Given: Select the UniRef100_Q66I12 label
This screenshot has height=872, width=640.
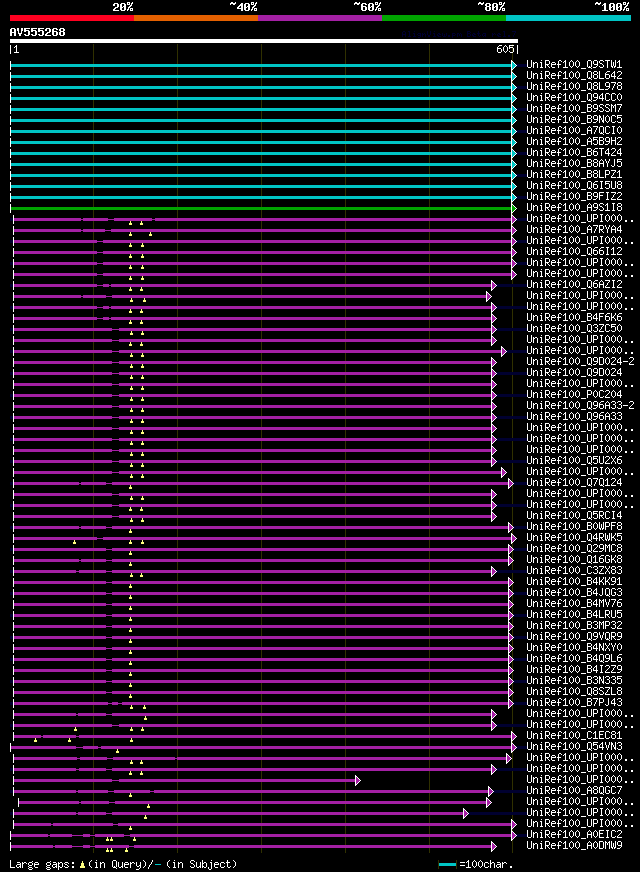Looking at the screenshot, I should 574,251.
